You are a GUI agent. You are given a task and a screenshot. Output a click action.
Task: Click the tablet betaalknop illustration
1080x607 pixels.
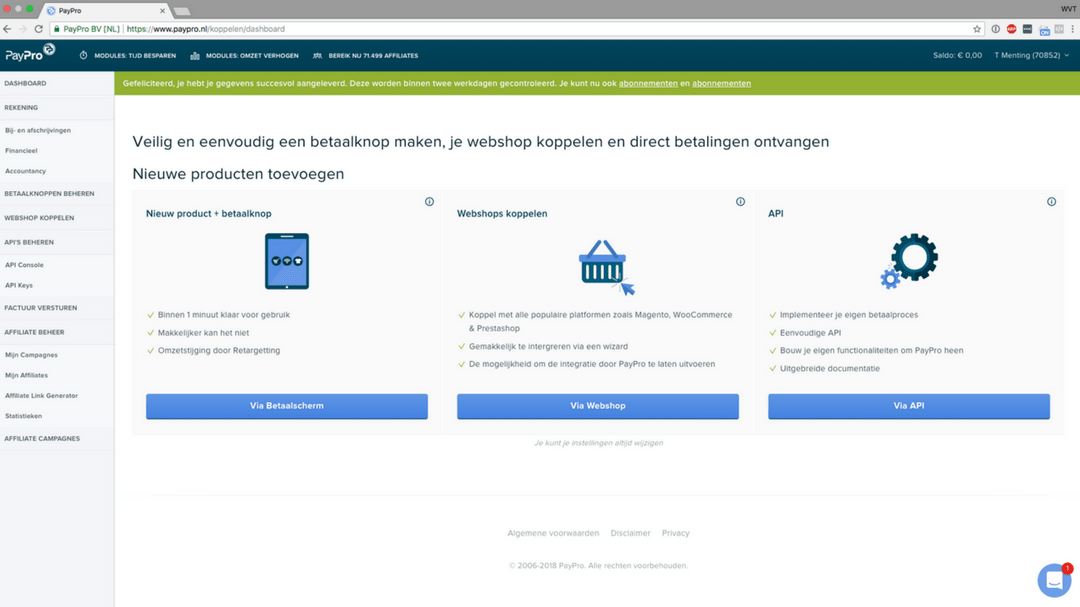[287, 261]
